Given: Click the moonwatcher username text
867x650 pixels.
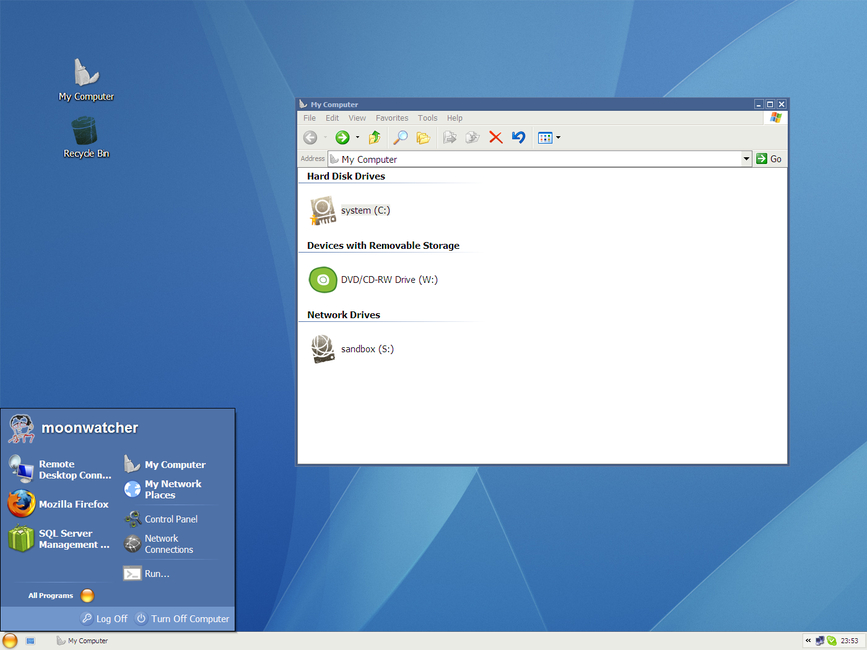Looking at the screenshot, I should point(90,428).
